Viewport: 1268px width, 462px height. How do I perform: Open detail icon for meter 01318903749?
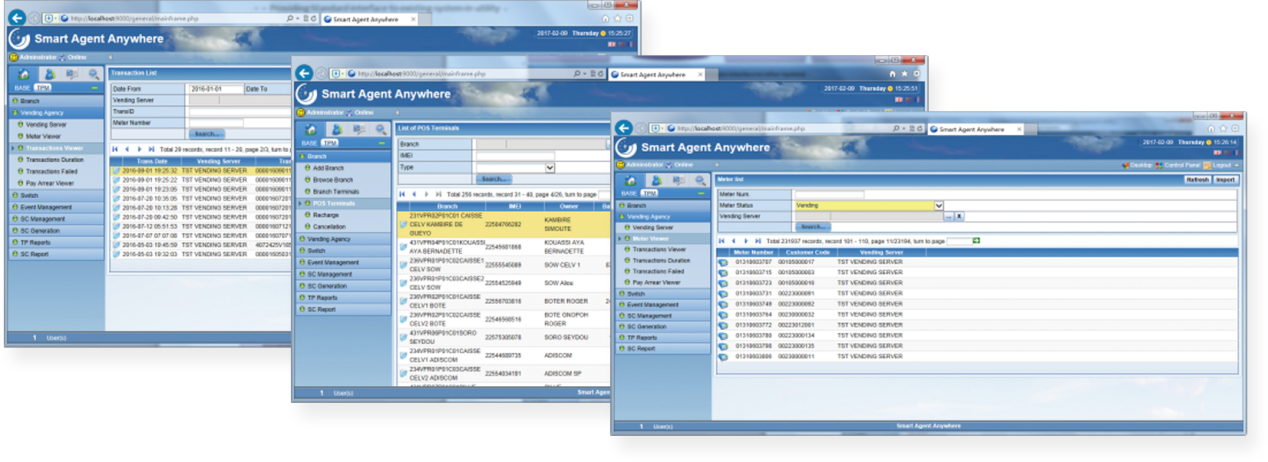tap(723, 304)
